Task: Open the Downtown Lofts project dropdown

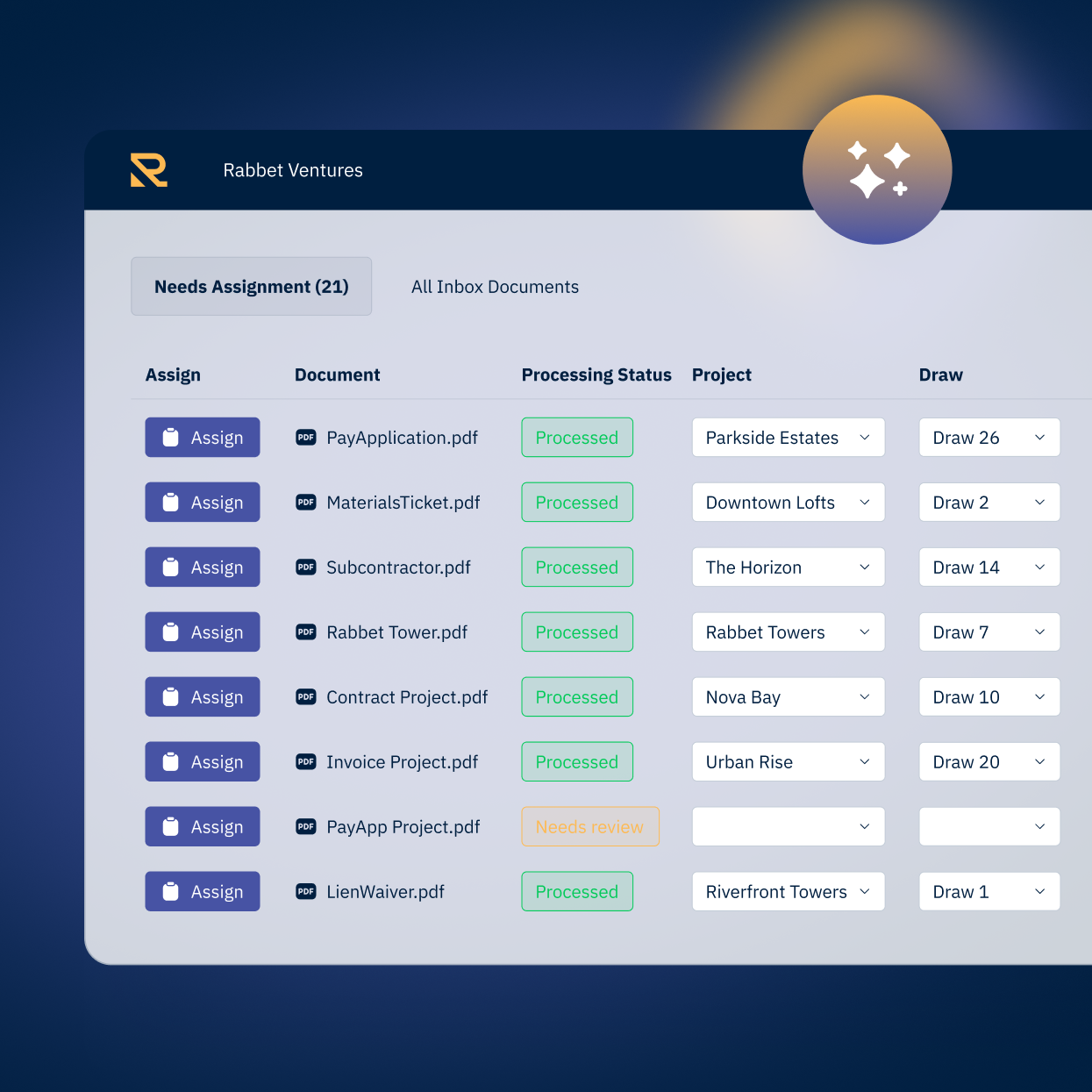Action: (789, 502)
